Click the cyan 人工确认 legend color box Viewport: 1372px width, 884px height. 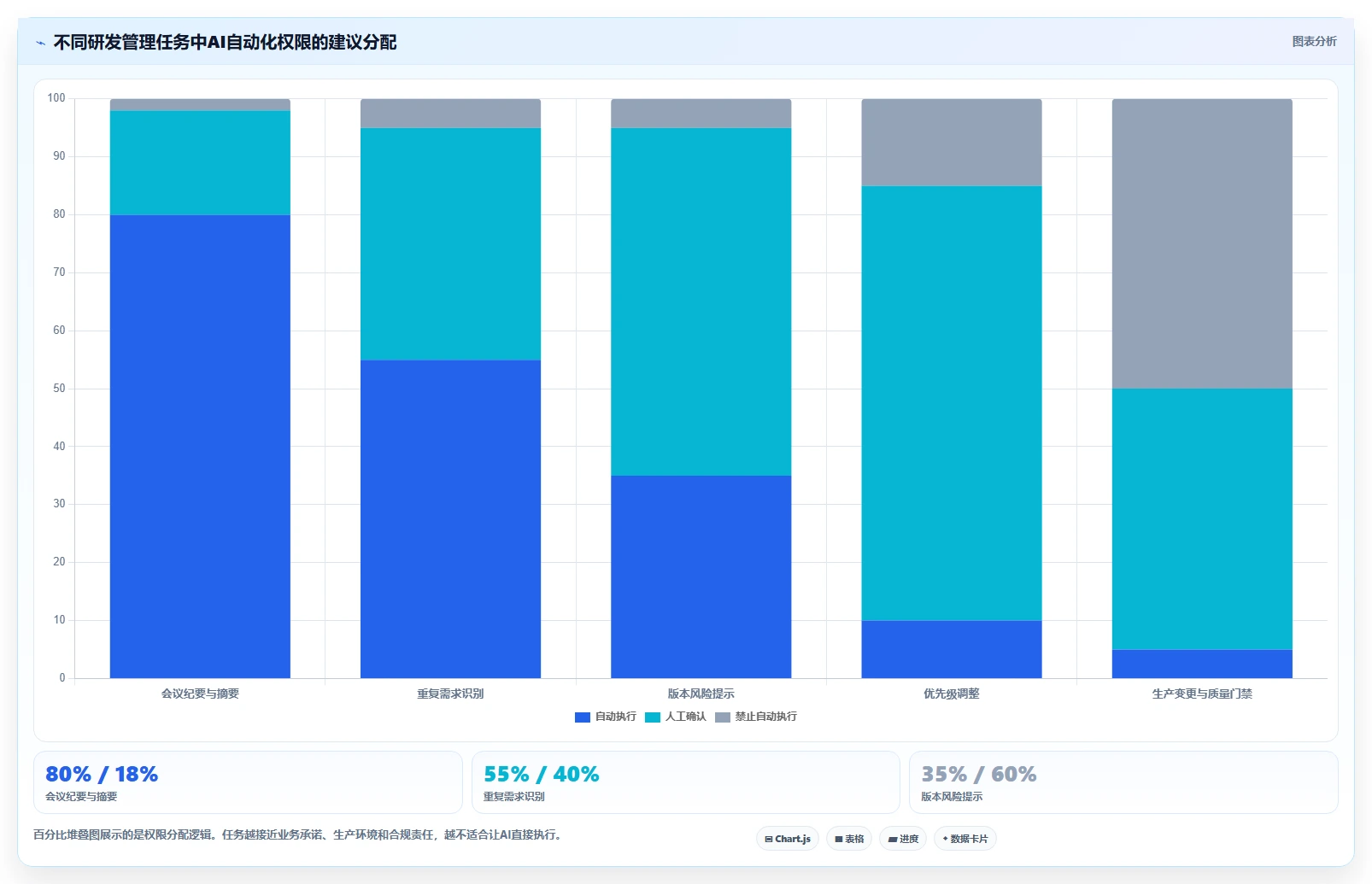click(653, 717)
